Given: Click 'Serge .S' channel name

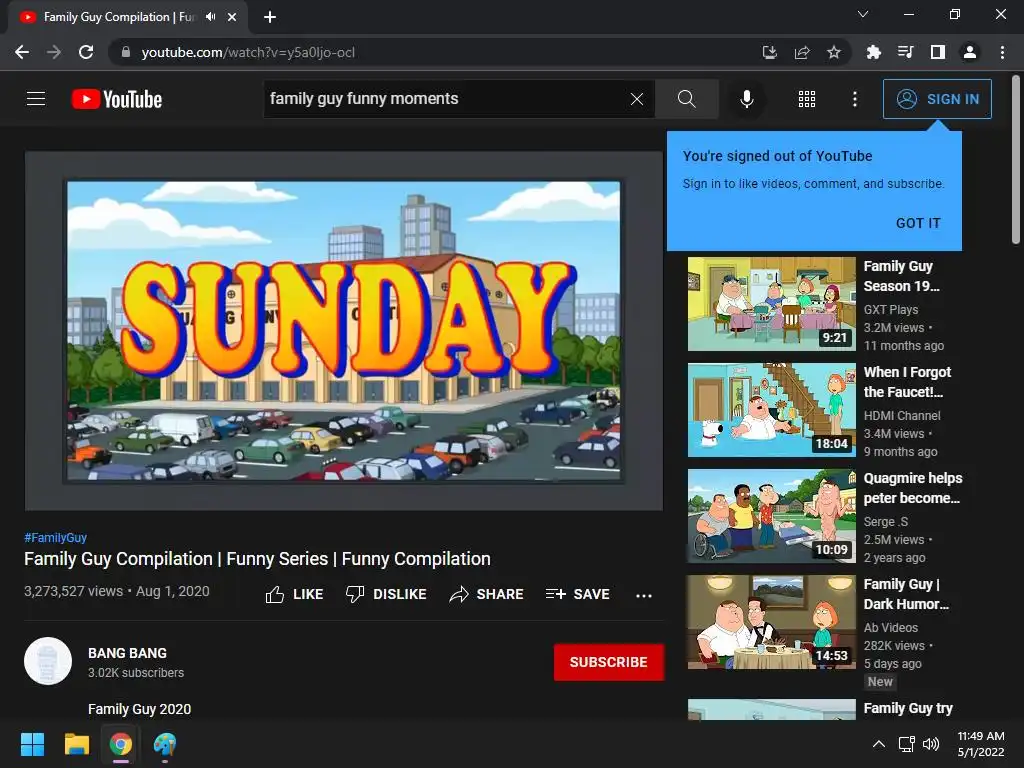Looking at the screenshot, I should pos(886,521).
